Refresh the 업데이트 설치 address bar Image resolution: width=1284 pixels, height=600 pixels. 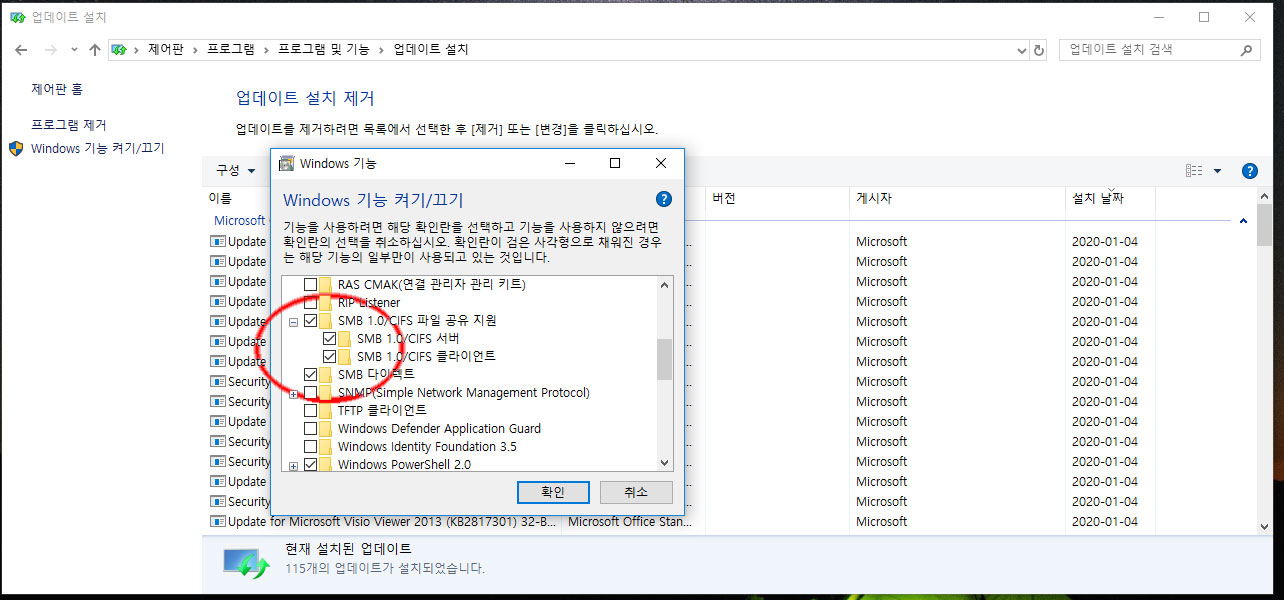1039,50
